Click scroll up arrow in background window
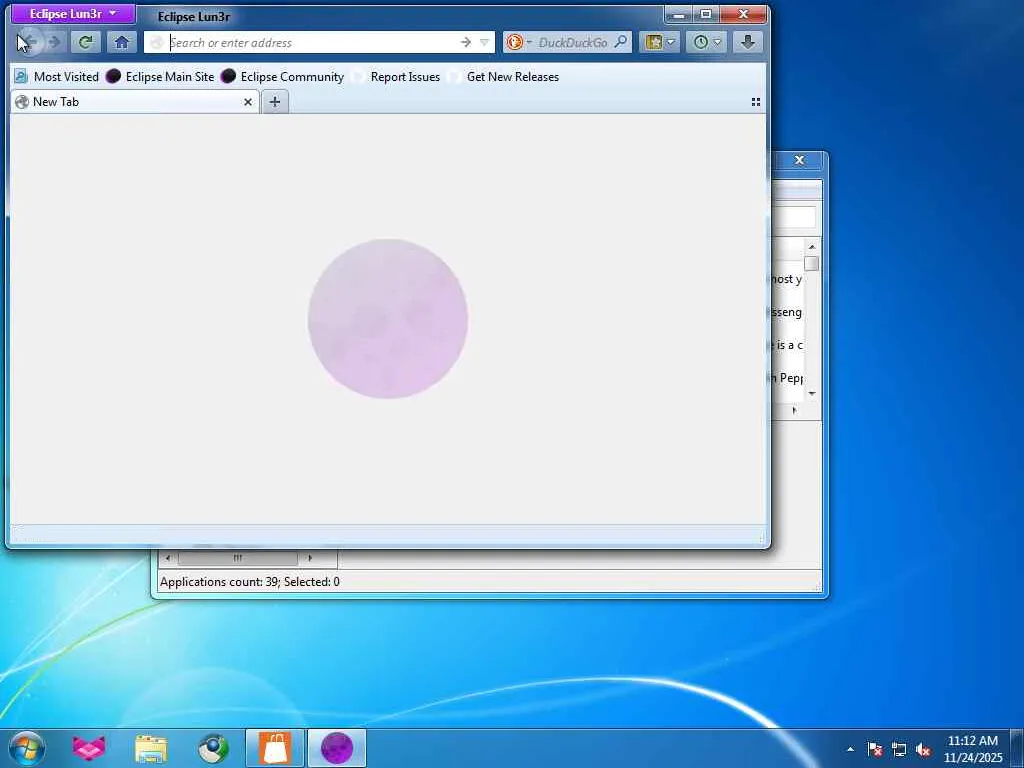Screen dimensions: 1024x768 812,247
